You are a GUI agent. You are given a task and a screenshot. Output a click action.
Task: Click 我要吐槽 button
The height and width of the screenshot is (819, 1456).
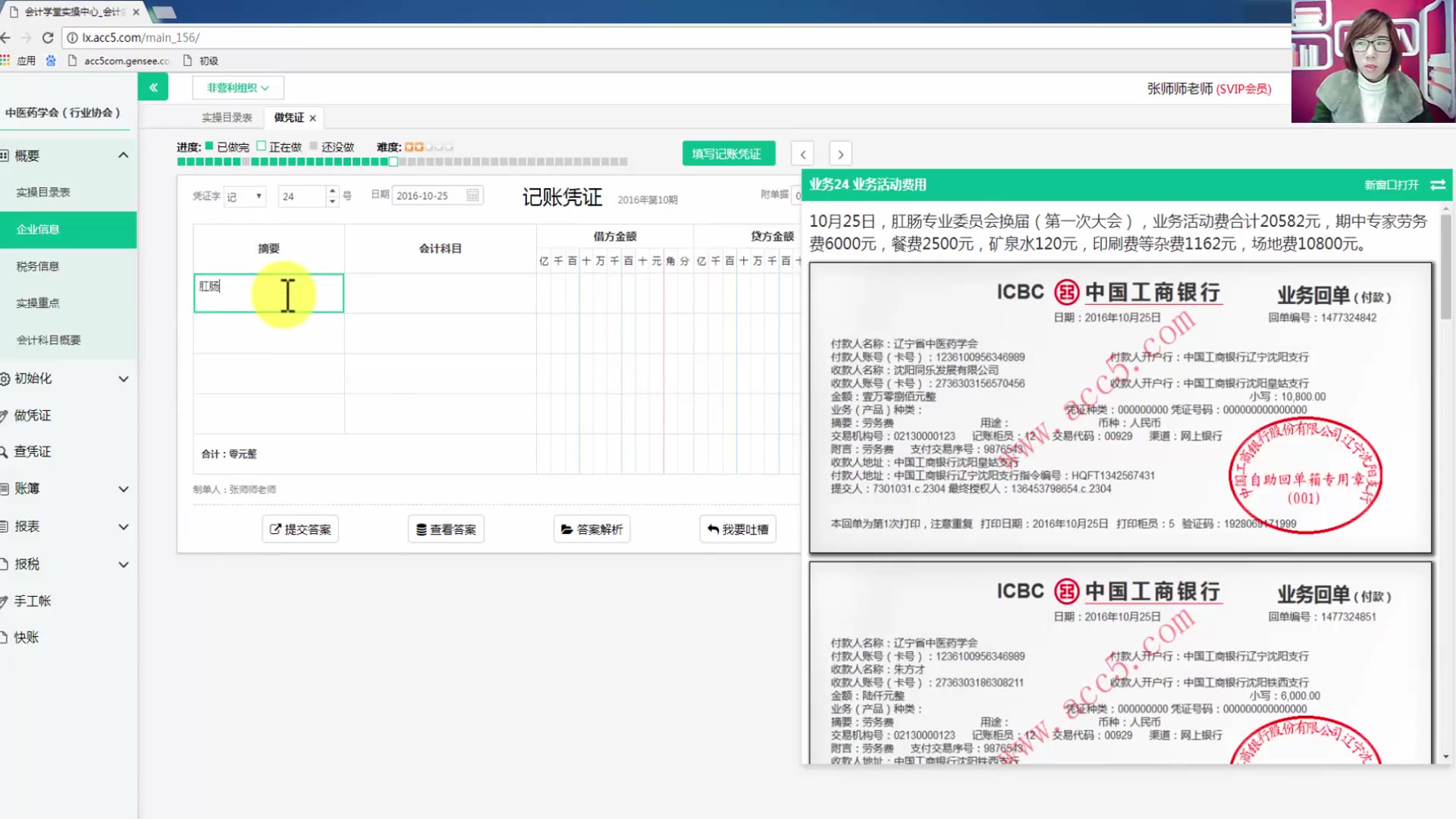738,529
